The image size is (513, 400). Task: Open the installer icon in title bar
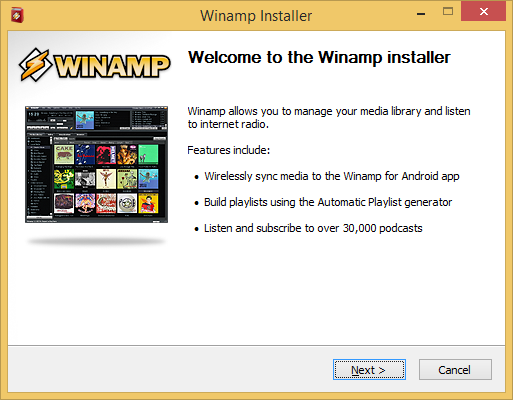pos(17,15)
